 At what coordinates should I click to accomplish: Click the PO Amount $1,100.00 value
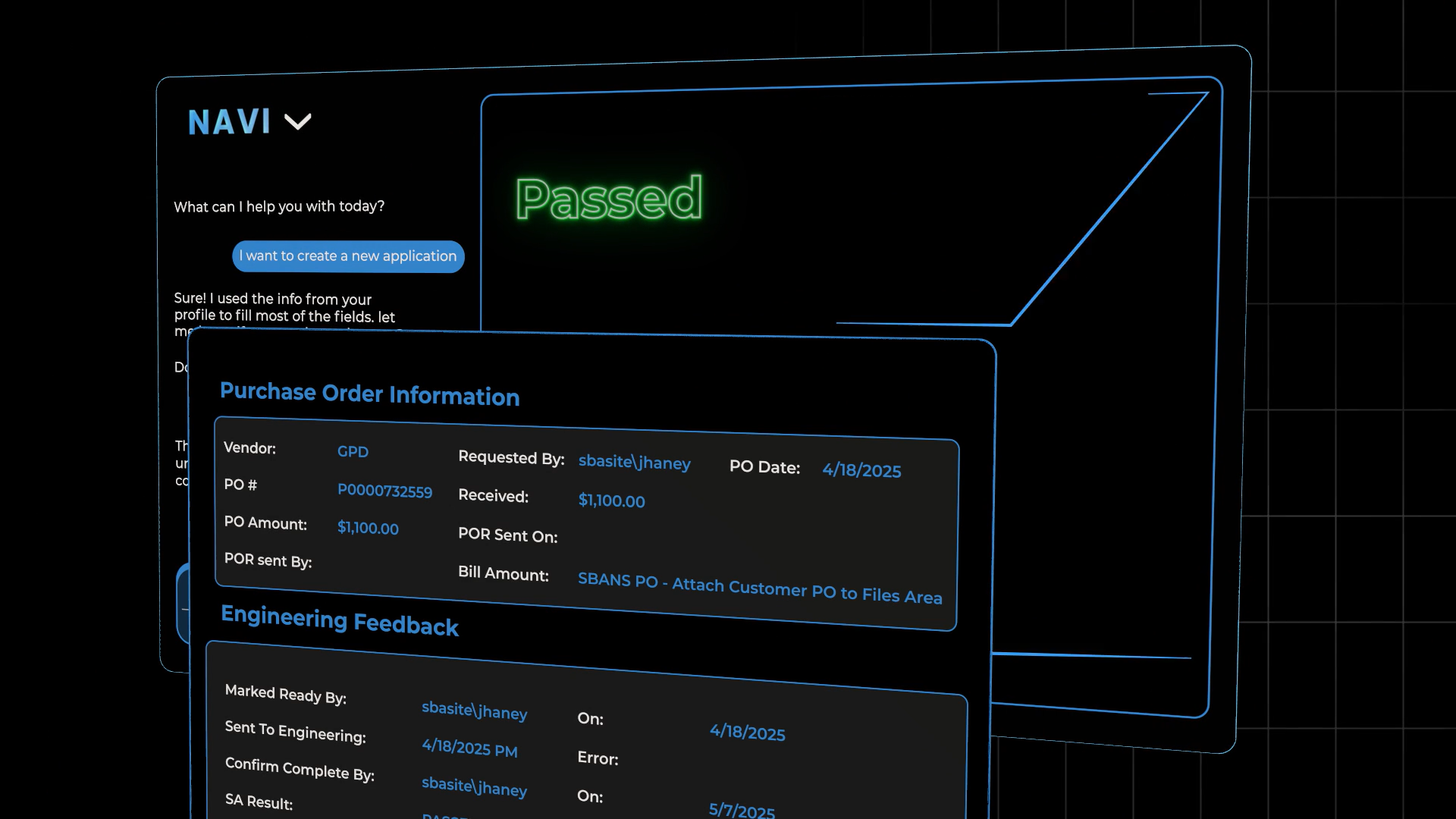[x=368, y=529]
